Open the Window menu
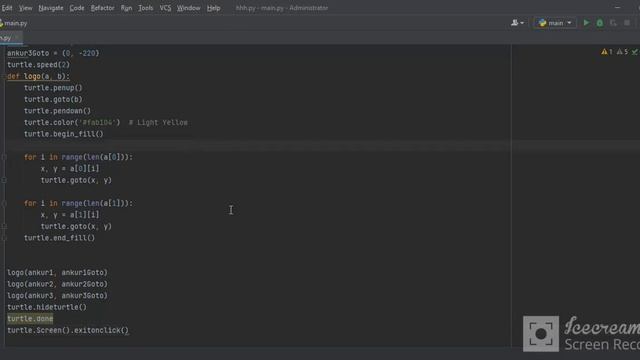640x360 pixels. coord(189,8)
